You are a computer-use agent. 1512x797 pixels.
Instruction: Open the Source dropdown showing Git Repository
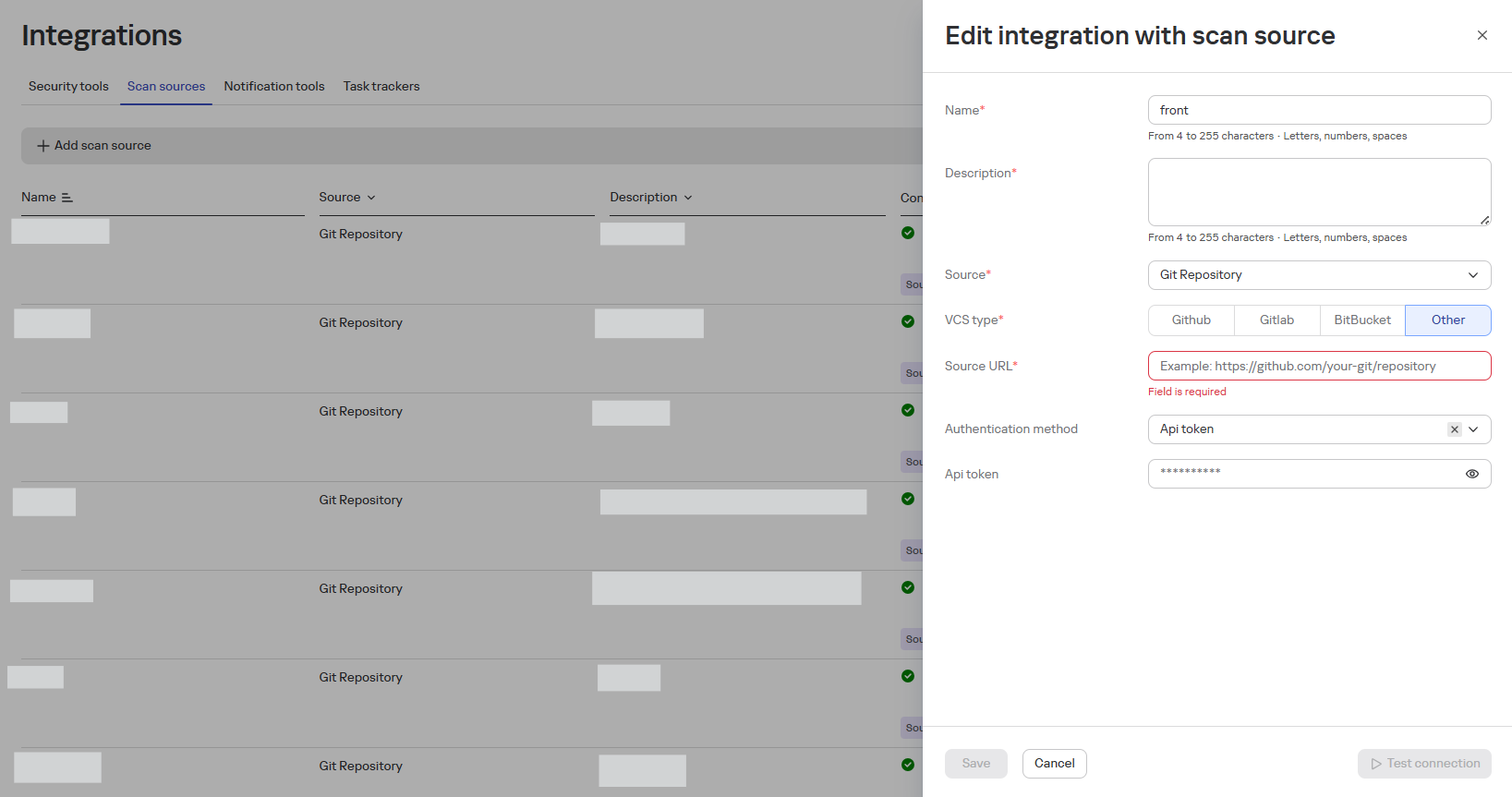coord(1318,275)
